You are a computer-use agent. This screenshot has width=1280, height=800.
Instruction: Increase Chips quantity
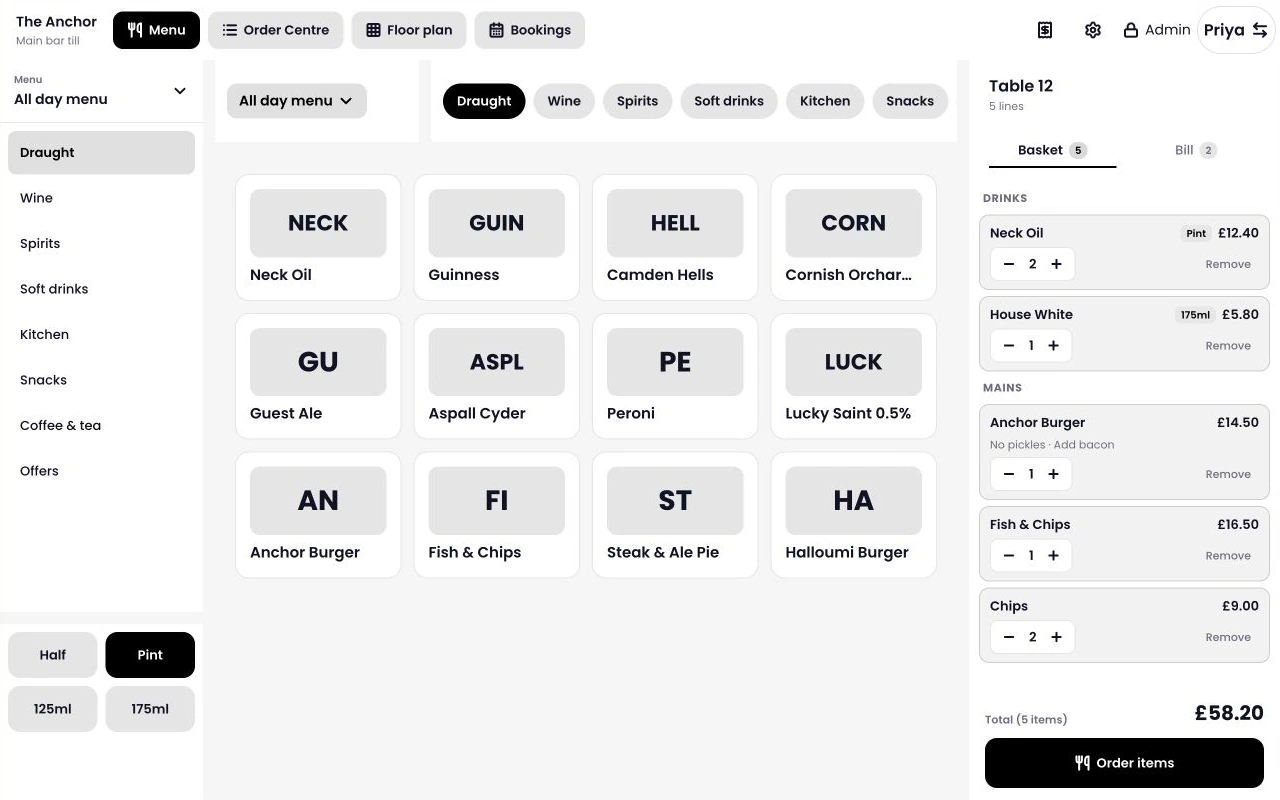point(1056,637)
